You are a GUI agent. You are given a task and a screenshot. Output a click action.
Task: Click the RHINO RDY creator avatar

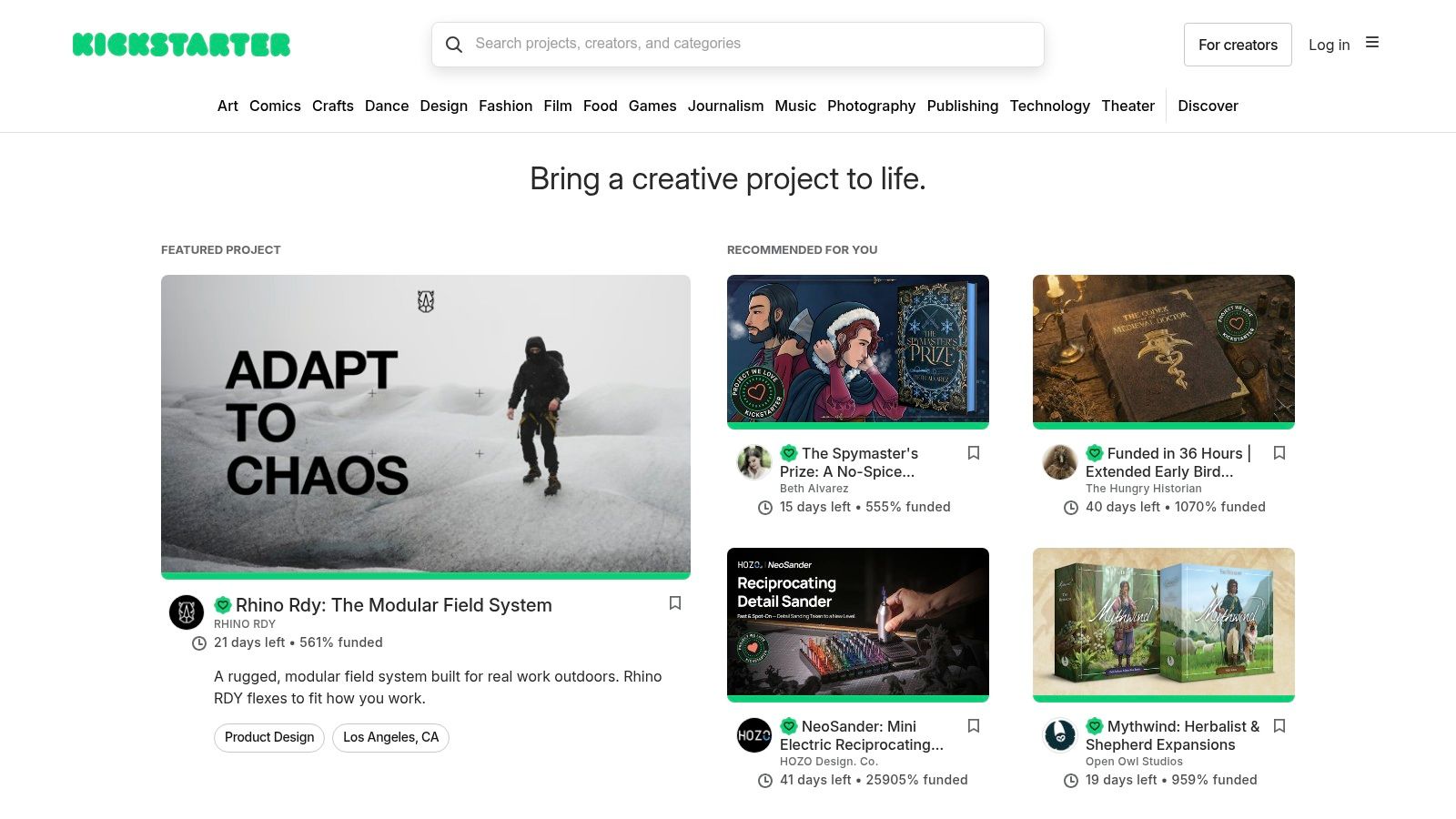(x=187, y=612)
